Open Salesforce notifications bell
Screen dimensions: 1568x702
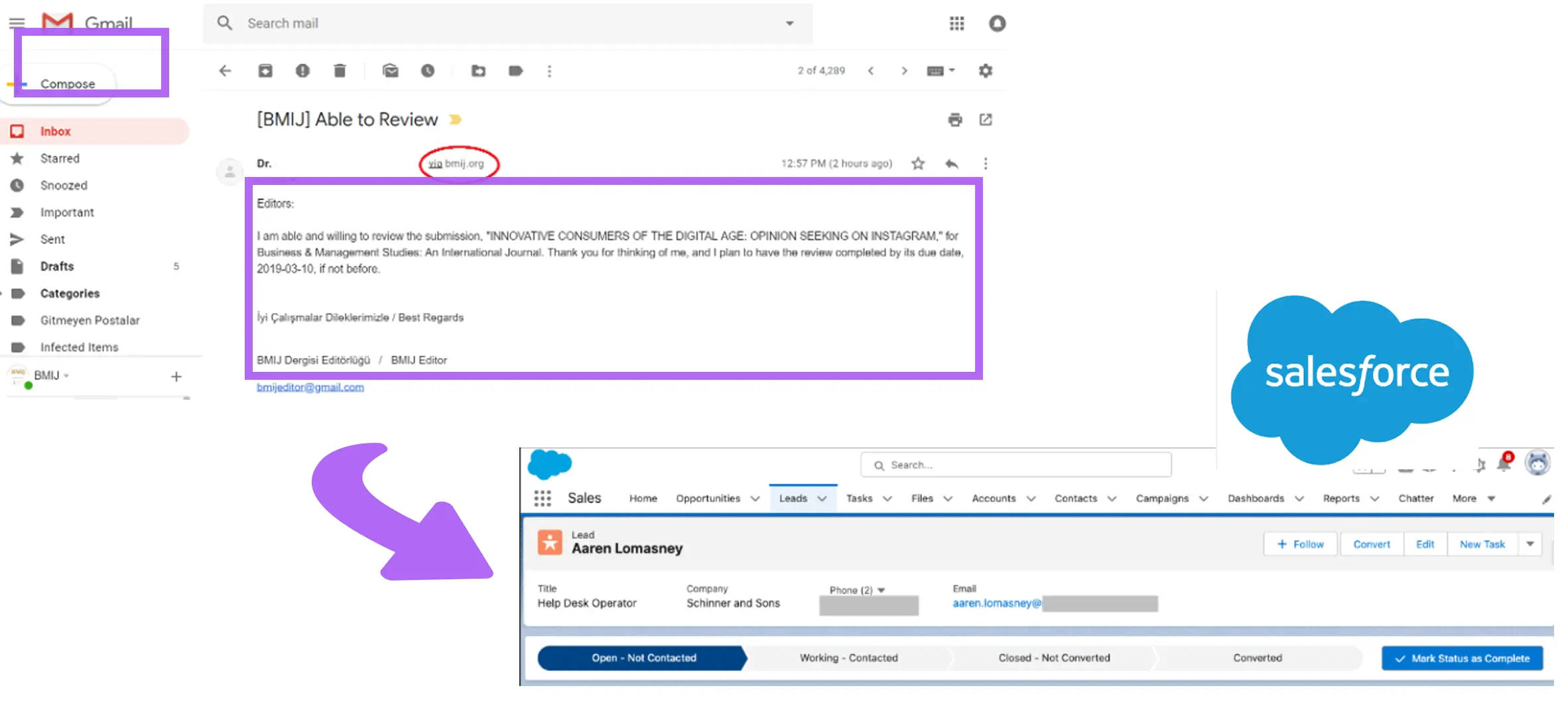(1504, 463)
